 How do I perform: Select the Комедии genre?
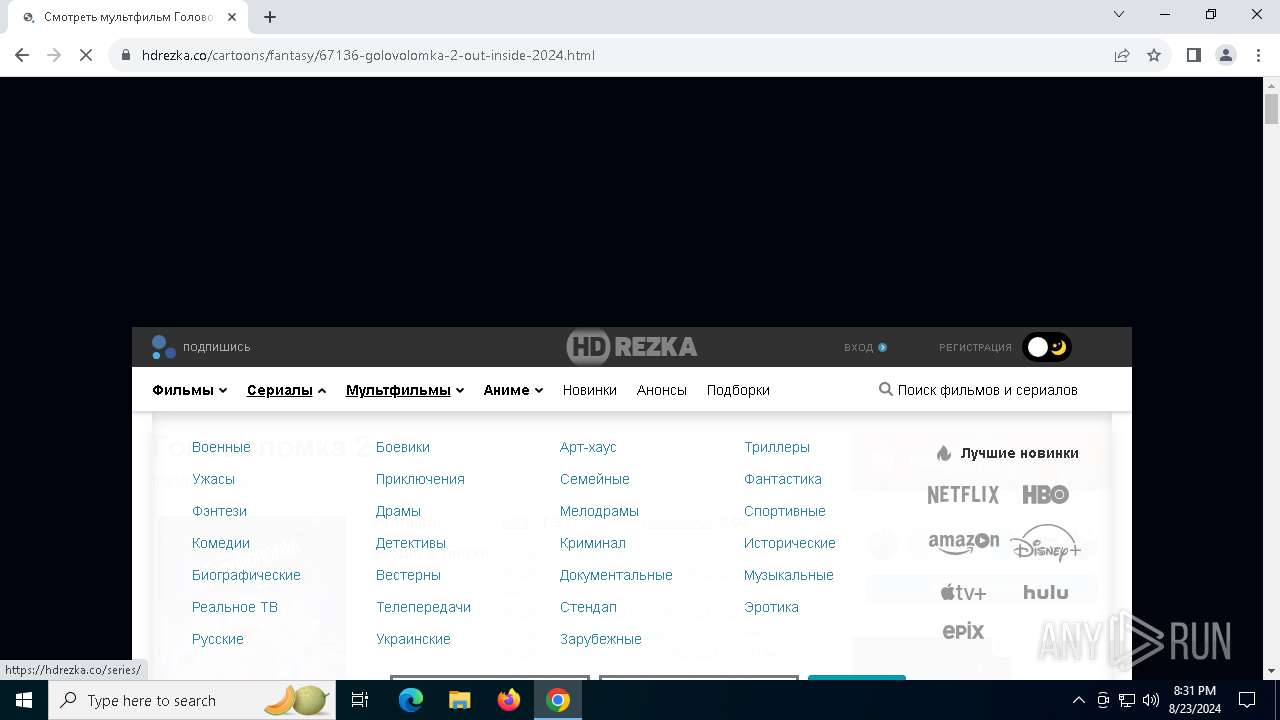pos(221,543)
